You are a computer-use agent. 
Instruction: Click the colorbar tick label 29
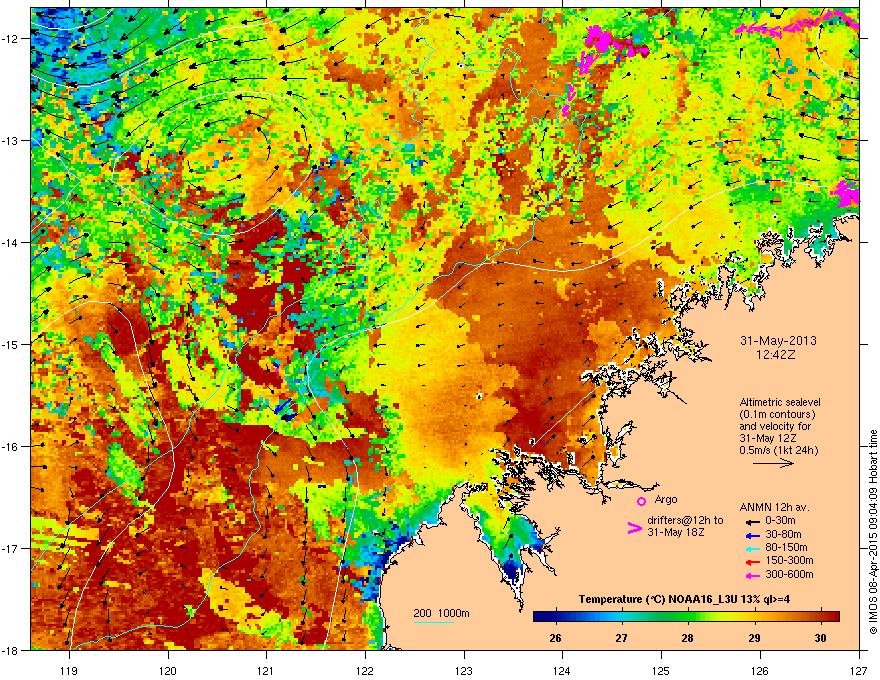click(754, 638)
